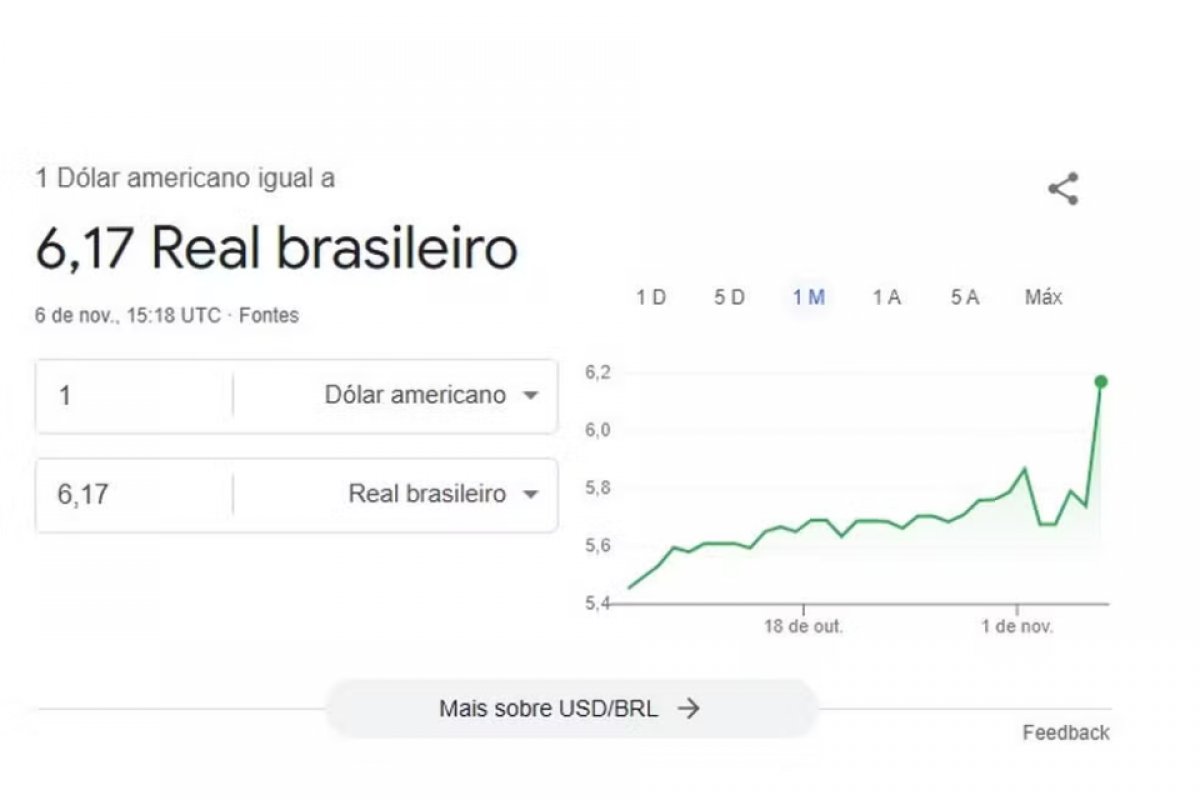Select the 1D time range
Image resolution: width=1200 pixels, height=800 pixels.
point(652,297)
